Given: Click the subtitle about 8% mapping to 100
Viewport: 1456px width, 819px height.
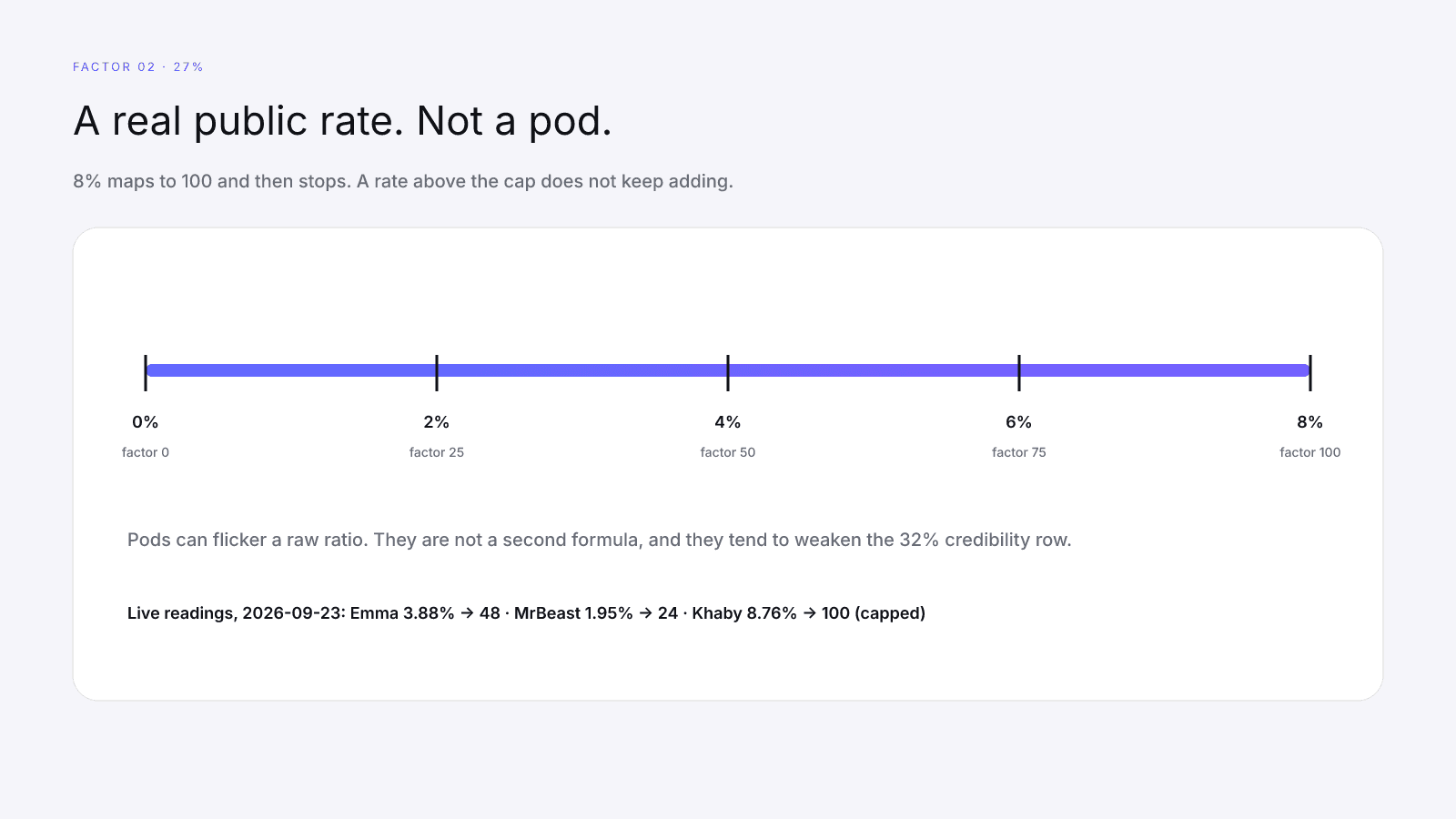Looking at the screenshot, I should click(x=403, y=181).
